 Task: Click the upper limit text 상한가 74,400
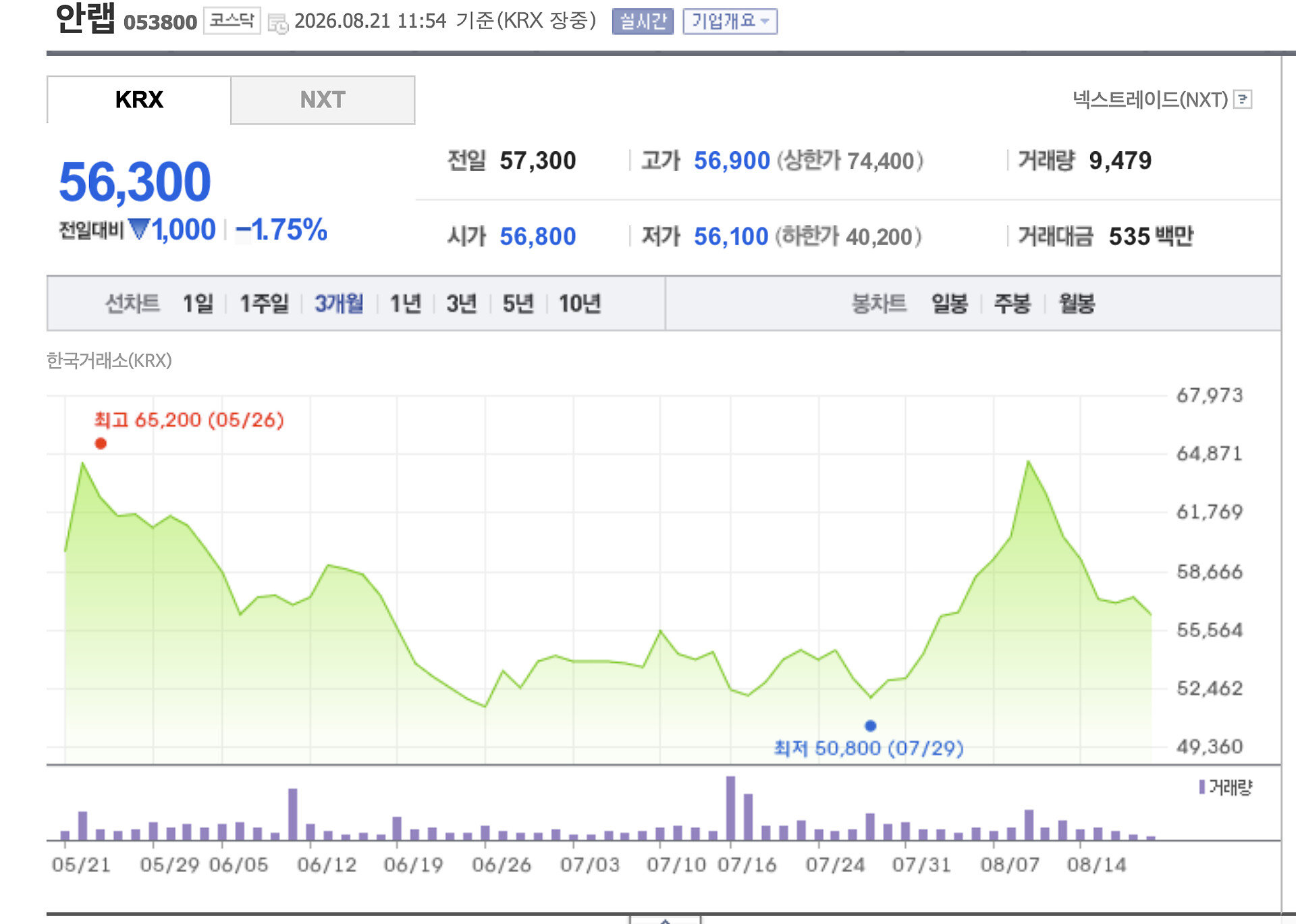pos(850,161)
